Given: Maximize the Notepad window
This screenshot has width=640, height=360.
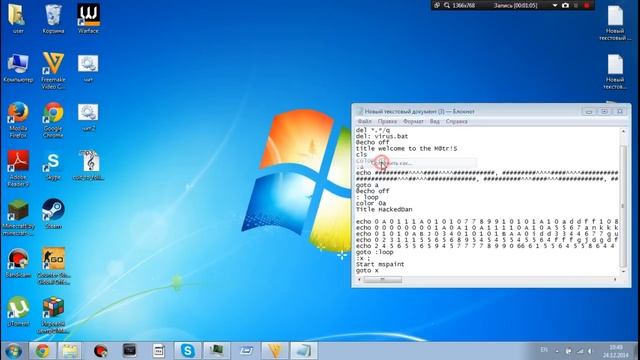Looking at the screenshot, I should click(604, 111).
